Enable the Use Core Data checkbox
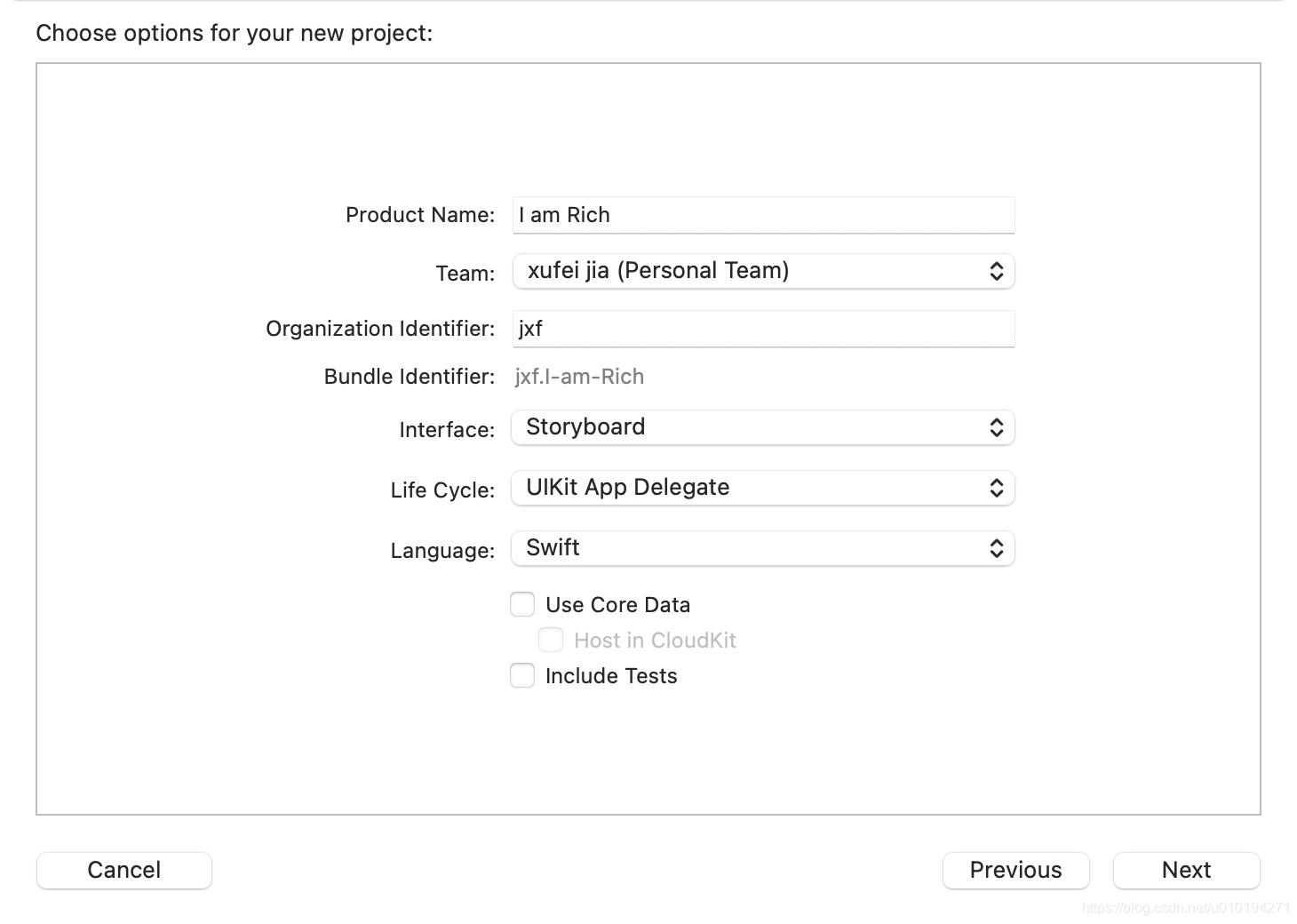The image size is (1297, 924). pyautogui.click(x=522, y=605)
